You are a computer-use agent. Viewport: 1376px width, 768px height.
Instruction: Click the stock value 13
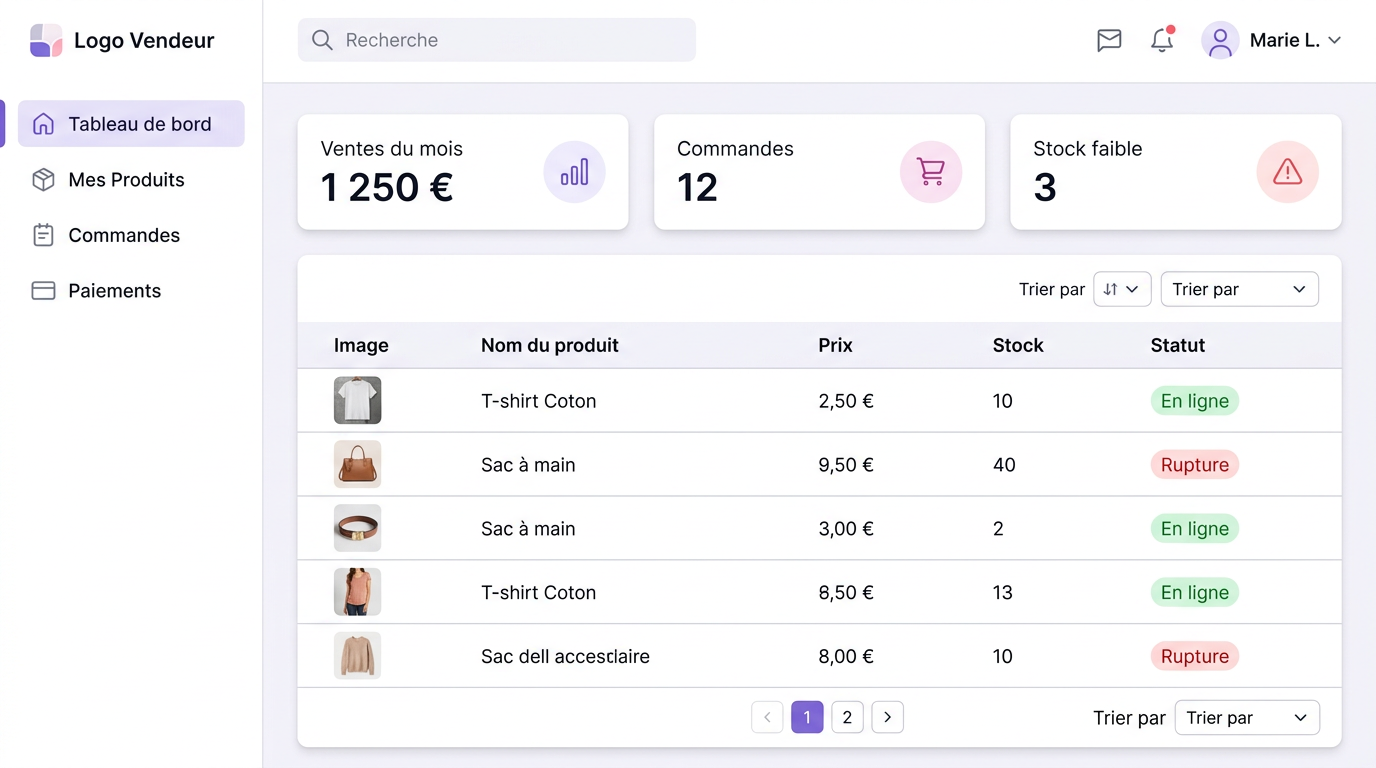(x=1003, y=592)
